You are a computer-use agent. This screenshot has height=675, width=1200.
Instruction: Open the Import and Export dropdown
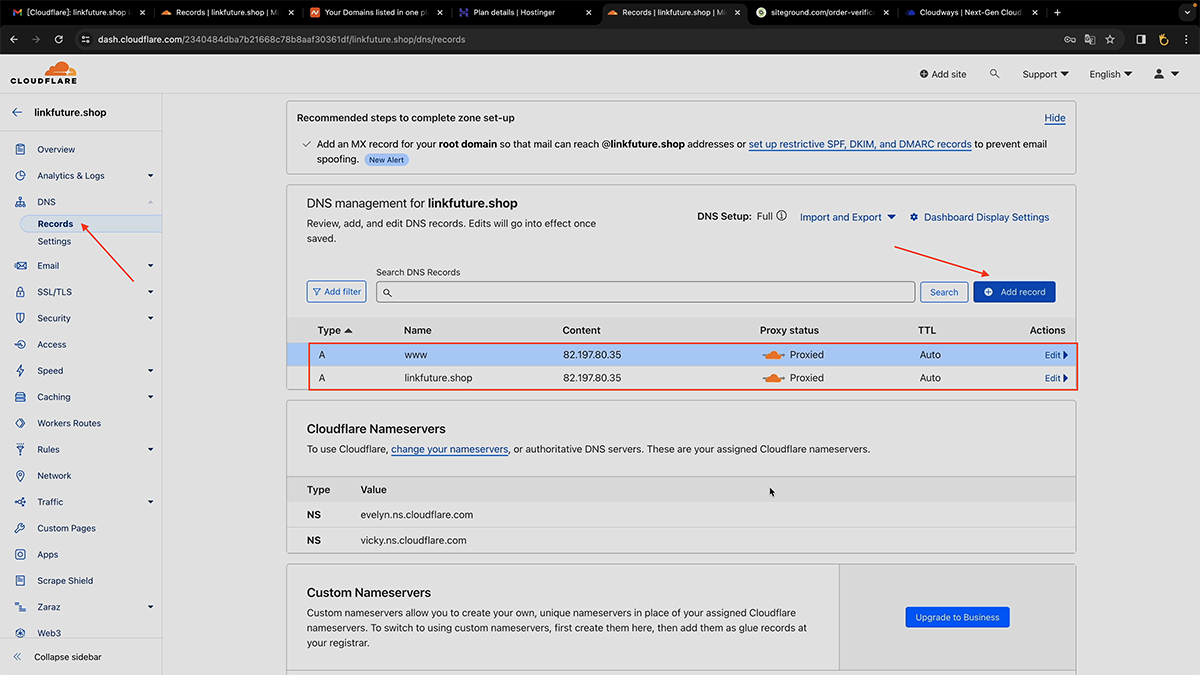coord(848,217)
